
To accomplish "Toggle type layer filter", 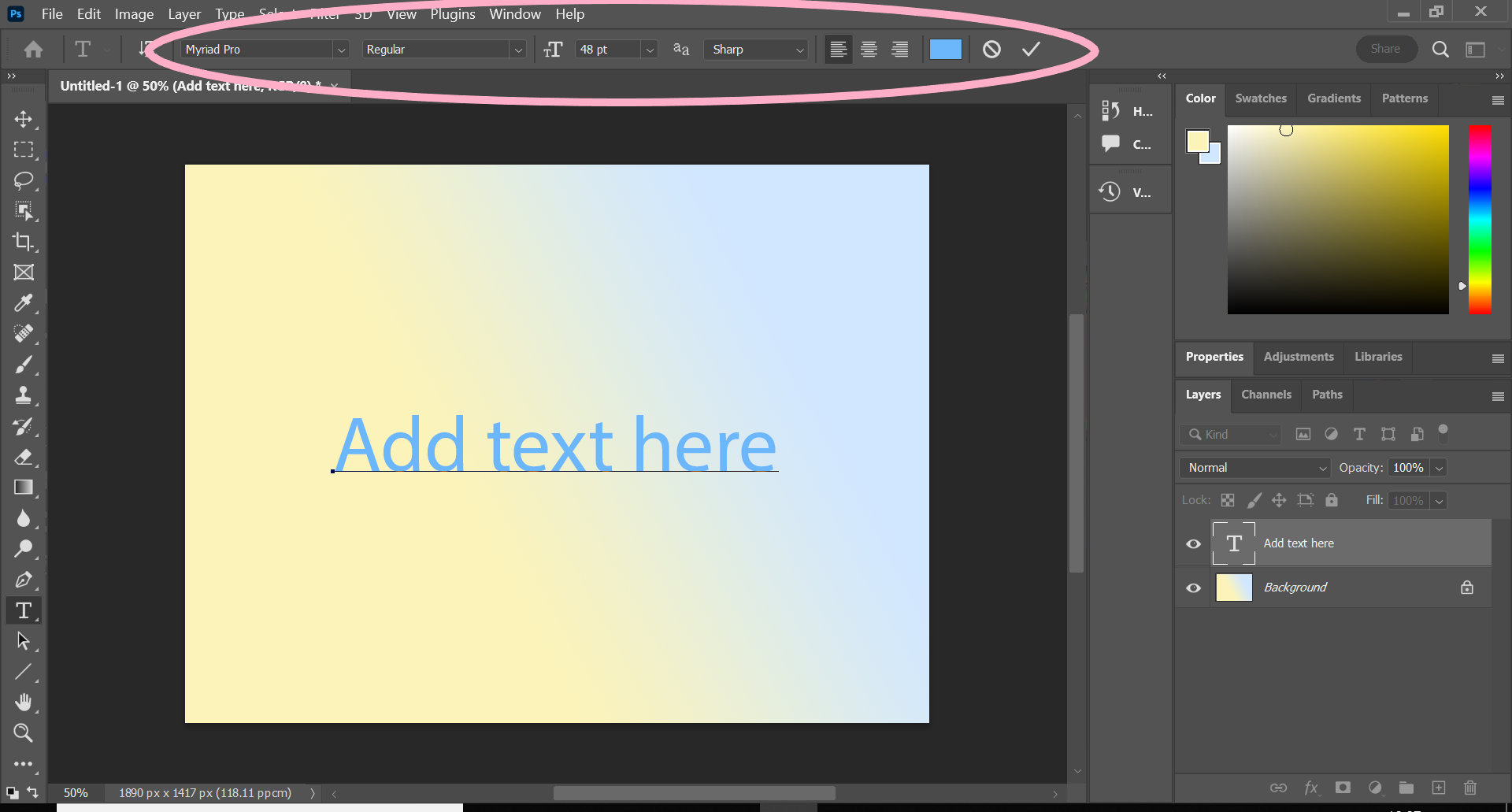I will (x=1359, y=434).
